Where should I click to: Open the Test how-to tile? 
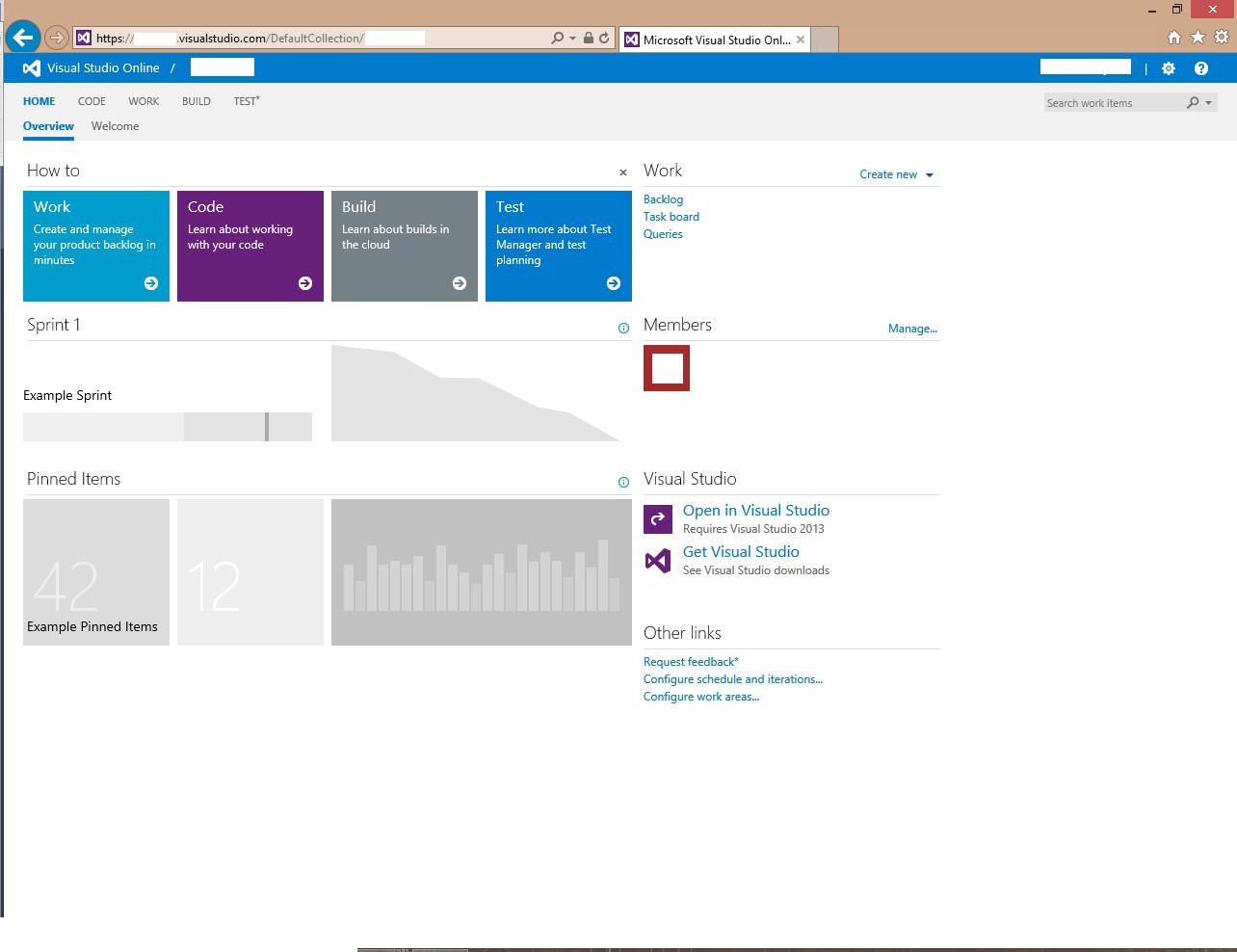(x=559, y=246)
